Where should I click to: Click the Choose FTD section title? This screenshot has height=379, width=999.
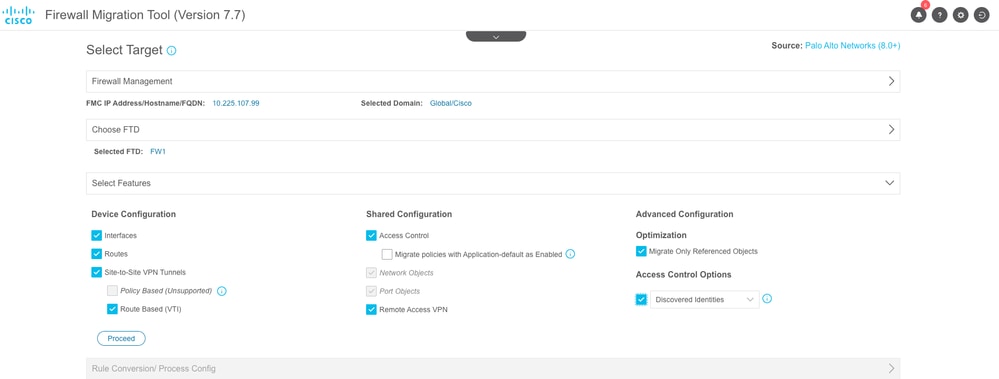[x=115, y=129]
